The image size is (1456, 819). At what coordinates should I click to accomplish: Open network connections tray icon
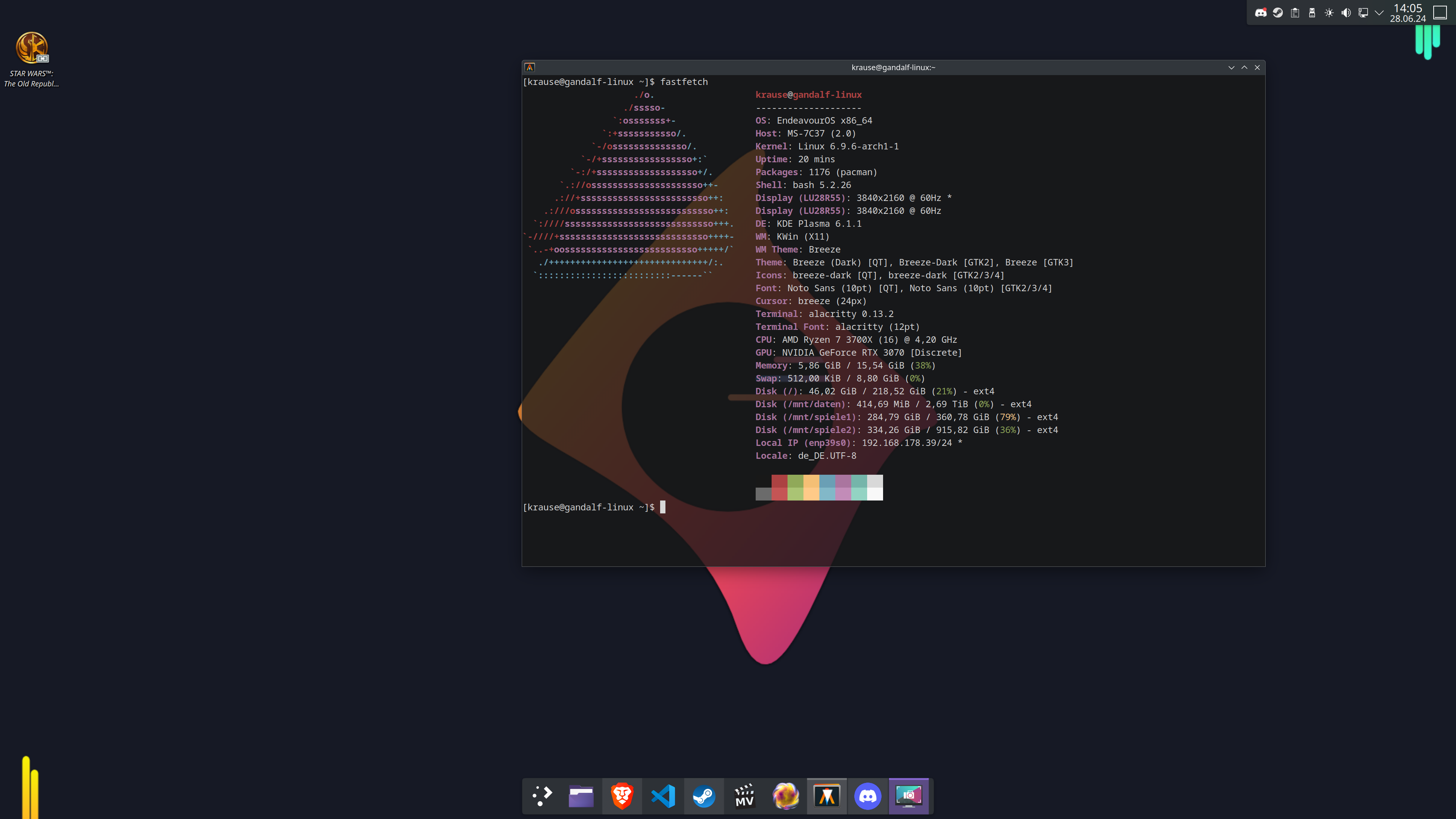pyautogui.click(x=1363, y=13)
